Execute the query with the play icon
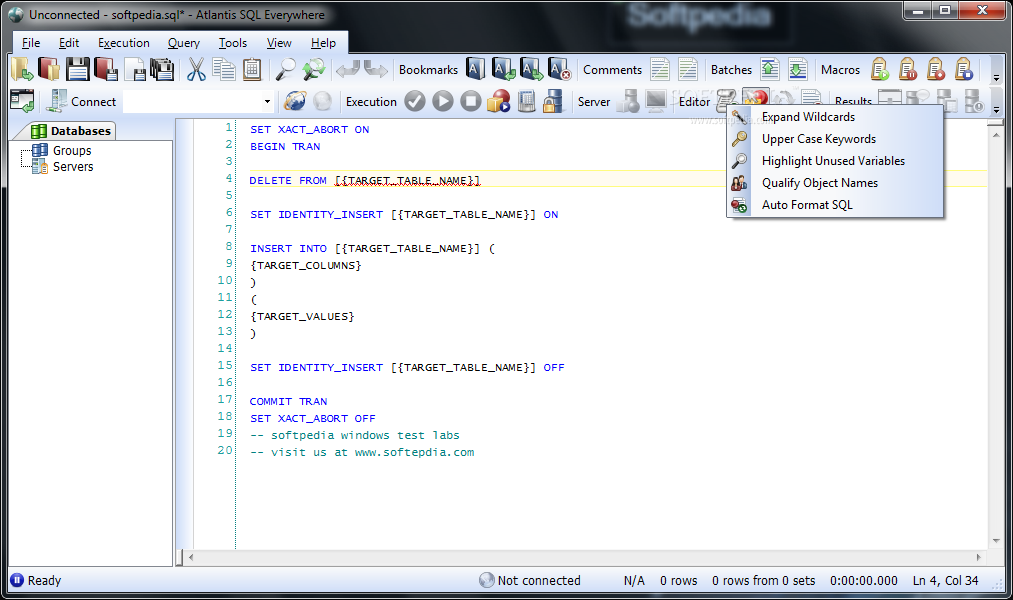Viewport: 1013px width, 600px height. 443,101
